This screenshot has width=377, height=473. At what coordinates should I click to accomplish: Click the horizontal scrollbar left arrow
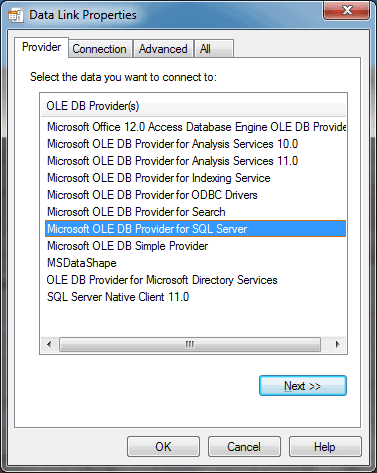[x=49, y=344]
